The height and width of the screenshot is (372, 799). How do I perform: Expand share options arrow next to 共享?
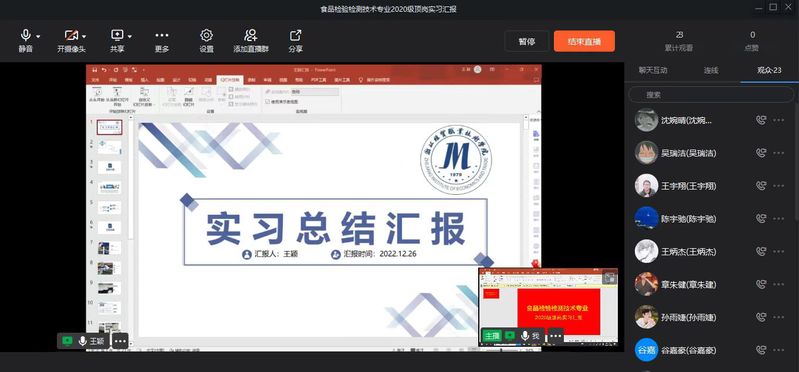(129, 37)
